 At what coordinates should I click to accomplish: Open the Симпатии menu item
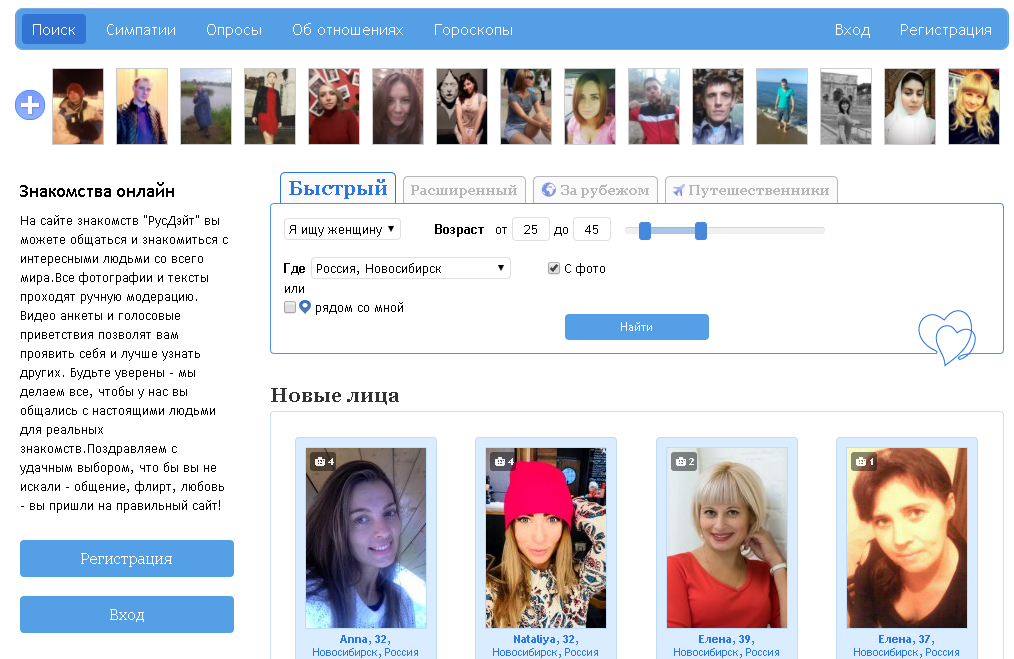[x=141, y=30]
